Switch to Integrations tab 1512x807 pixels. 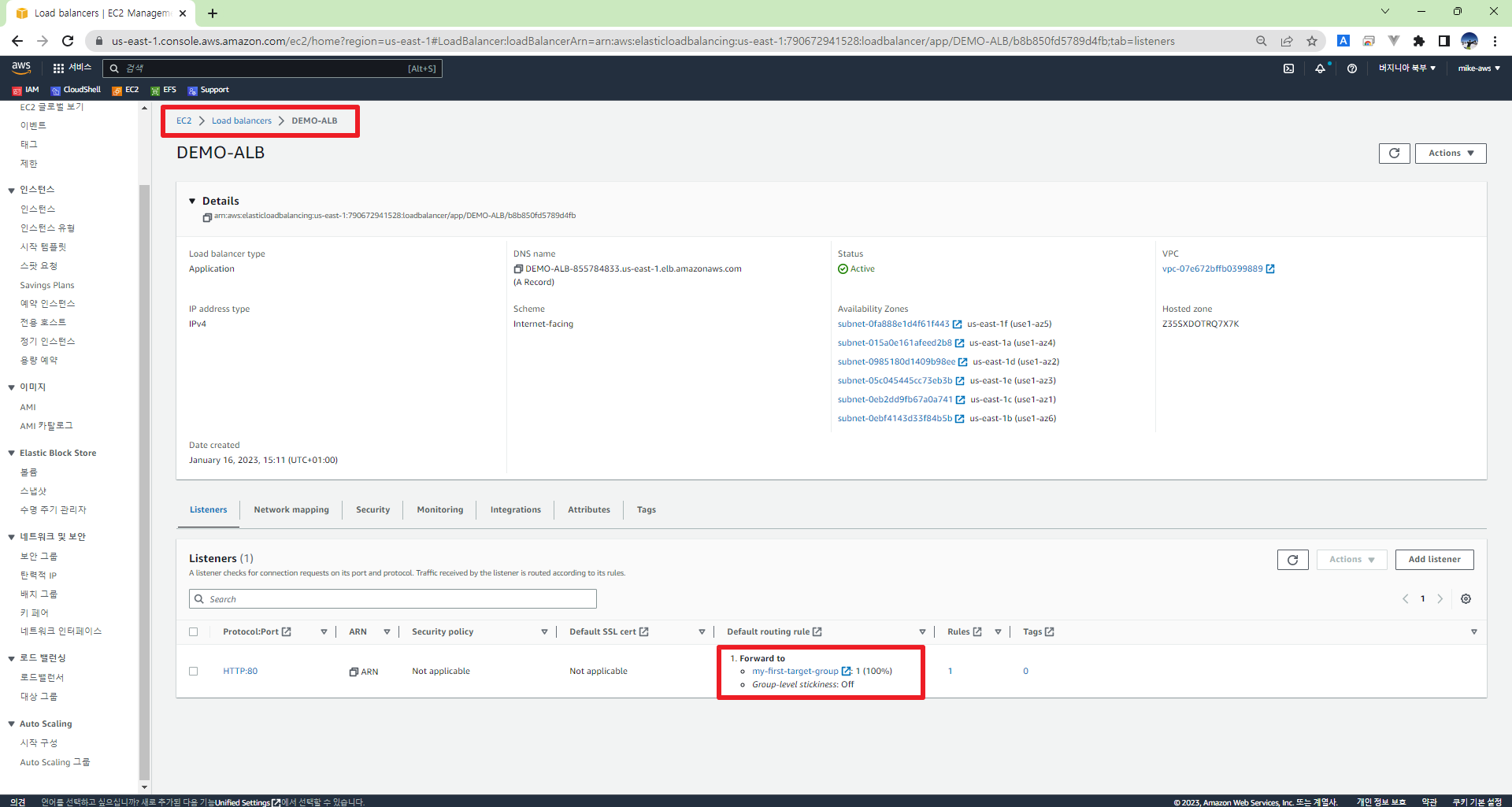[x=516, y=510]
